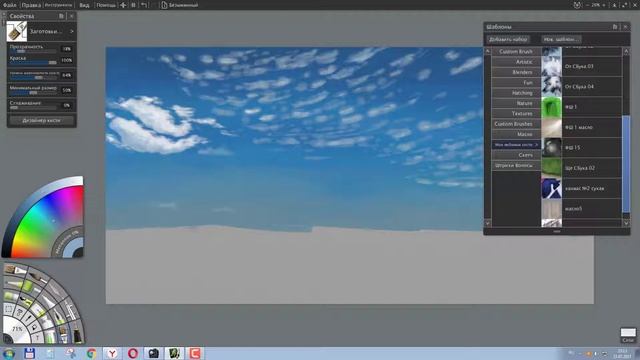640x360 pixels.
Task: Select the Custom Brushes preset group
Action: pyautogui.click(x=516, y=124)
